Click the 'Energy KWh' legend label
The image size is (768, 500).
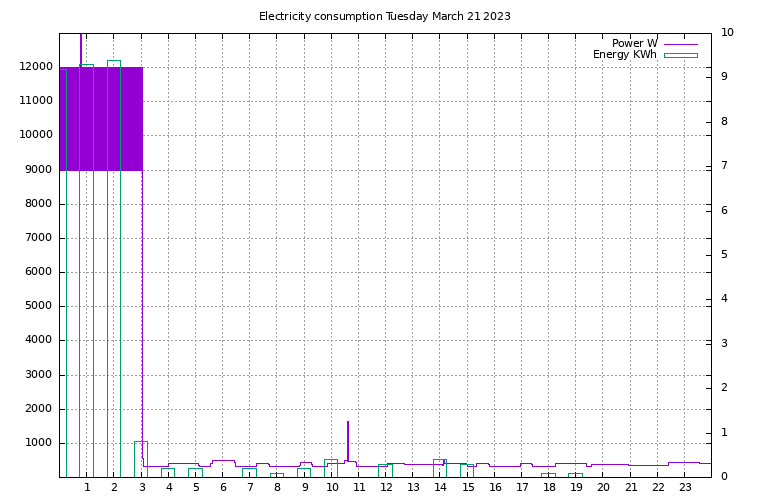point(624,54)
